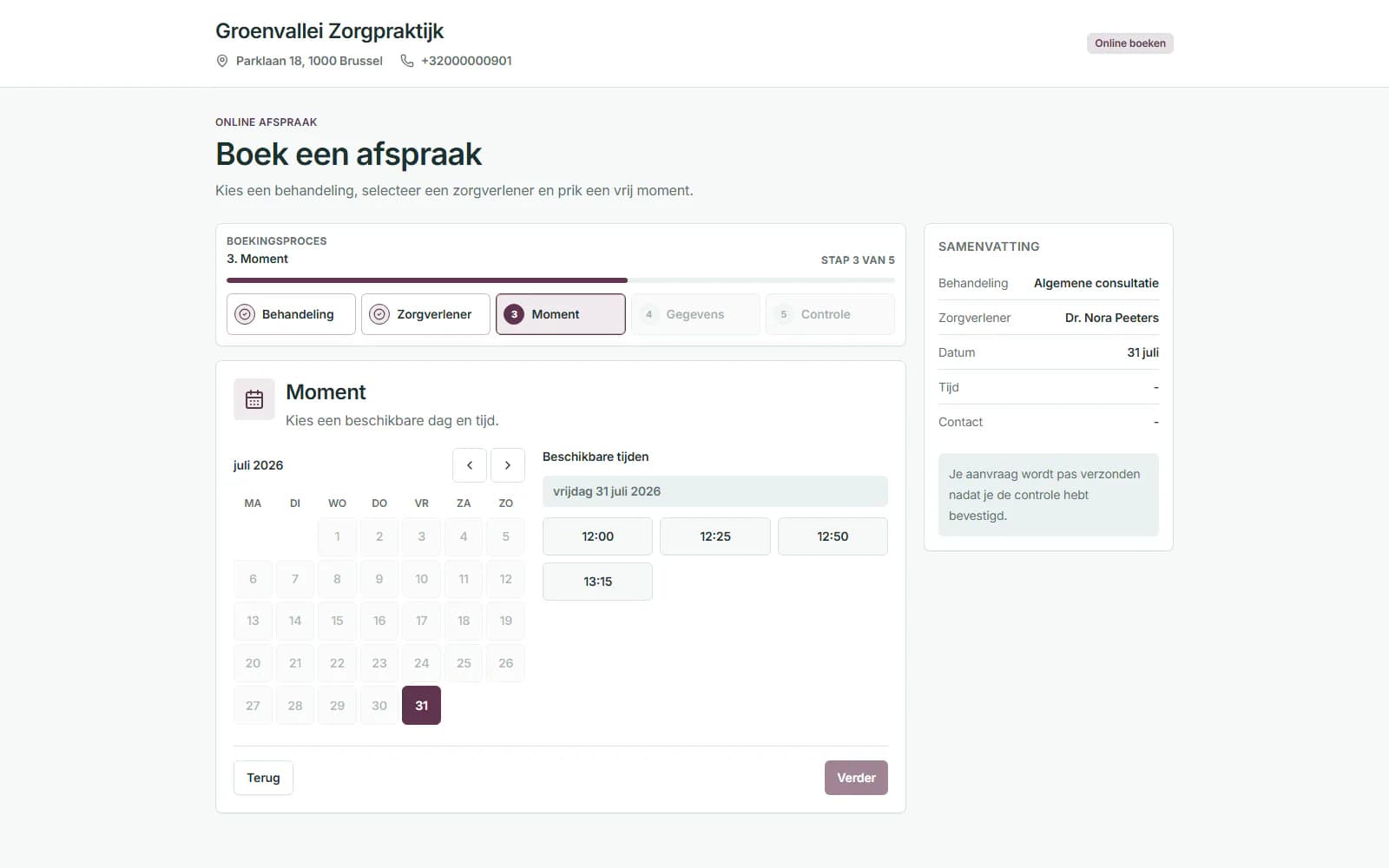Click 'Dr. Nora Peeters' in the summary
The height and width of the screenshot is (868, 1389).
1112,318
